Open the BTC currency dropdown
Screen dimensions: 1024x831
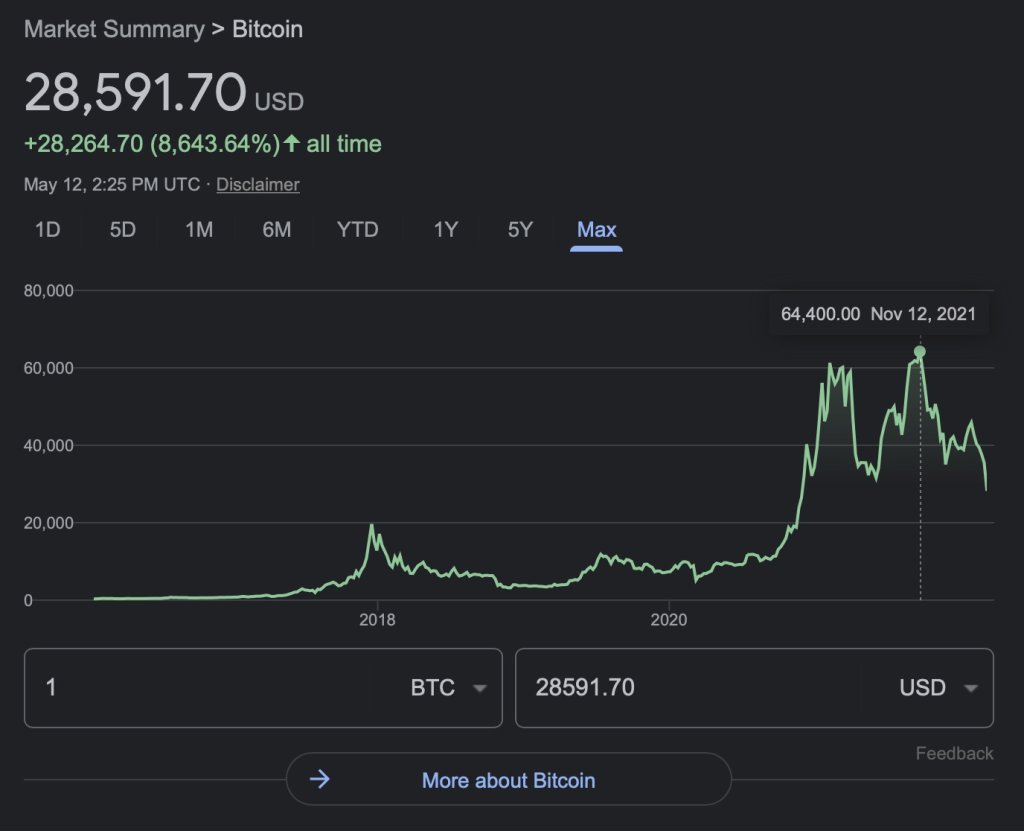click(449, 687)
